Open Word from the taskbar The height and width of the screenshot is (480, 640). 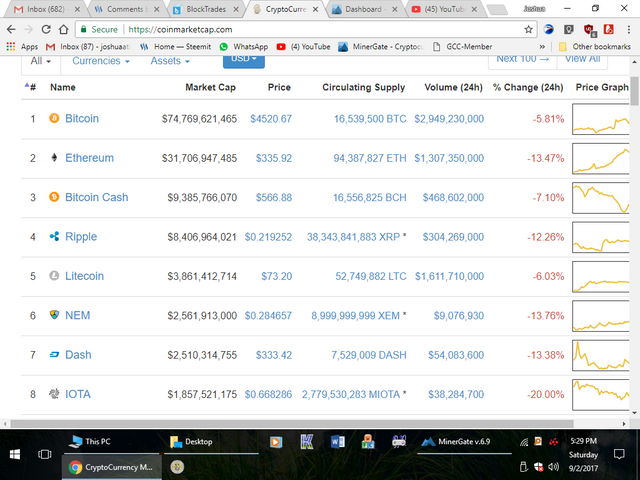click(338, 442)
